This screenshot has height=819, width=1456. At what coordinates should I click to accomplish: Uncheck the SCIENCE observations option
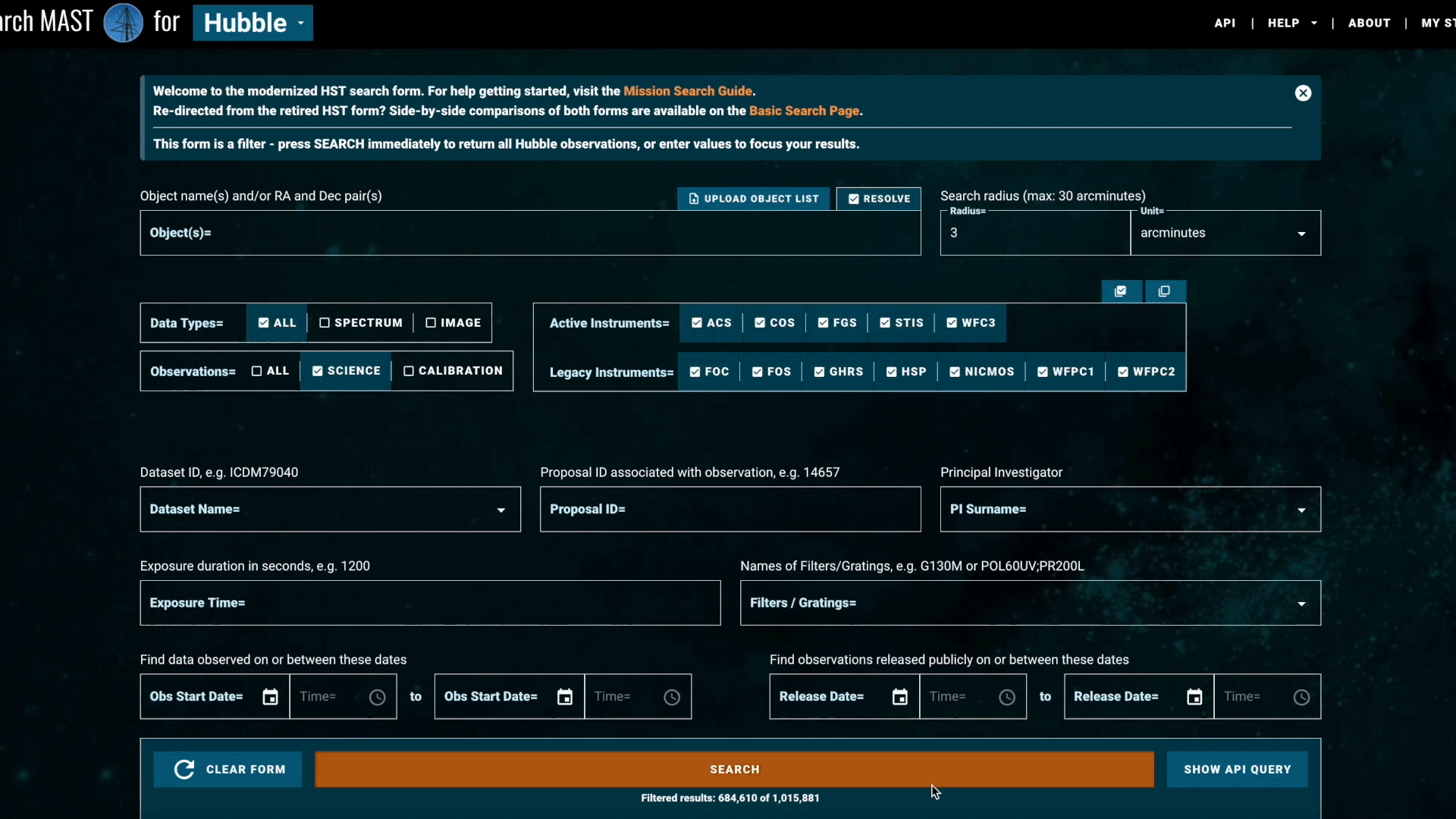pos(347,371)
